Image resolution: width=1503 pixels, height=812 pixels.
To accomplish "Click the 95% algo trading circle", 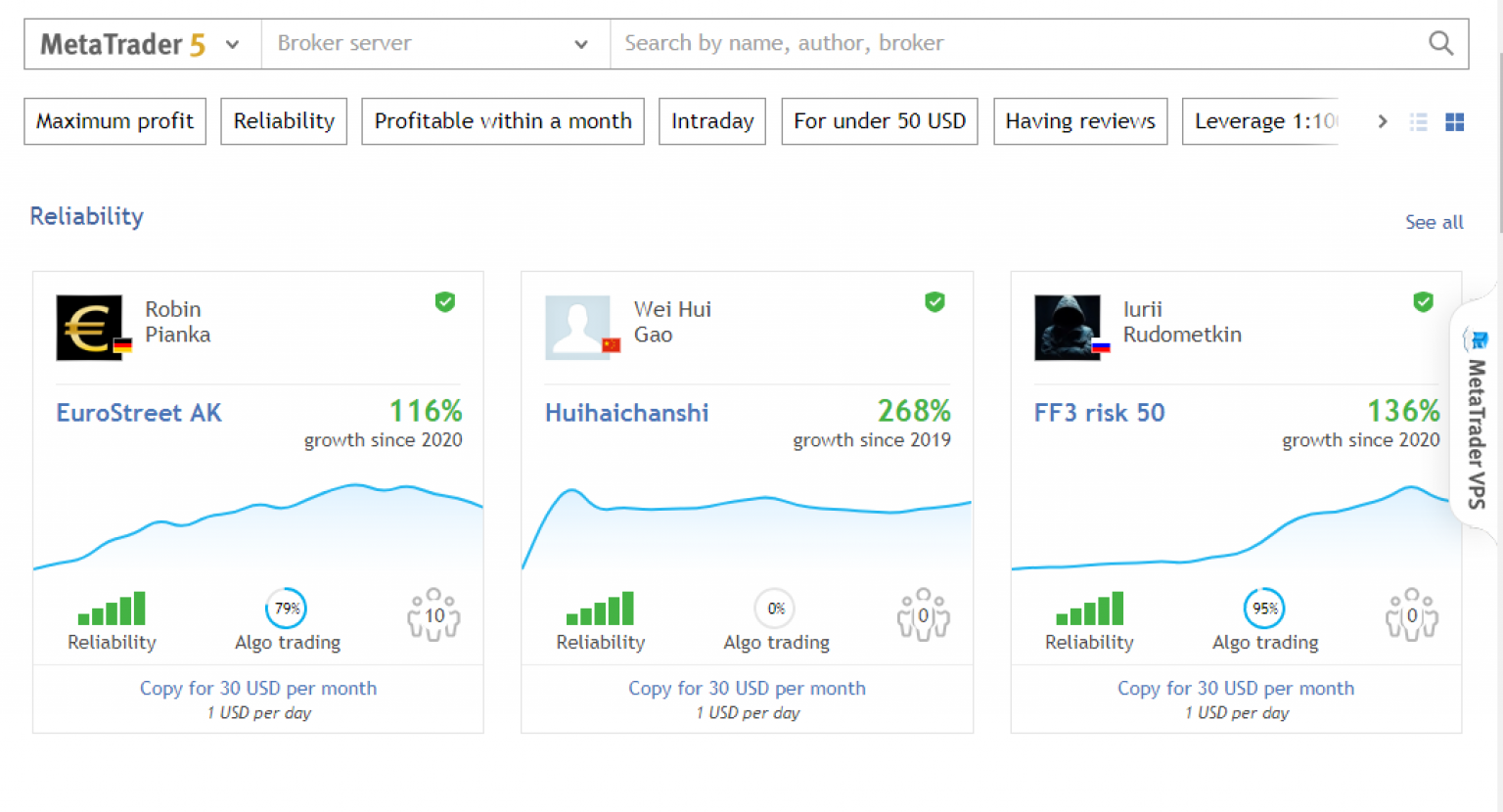I will tap(1264, 609).
